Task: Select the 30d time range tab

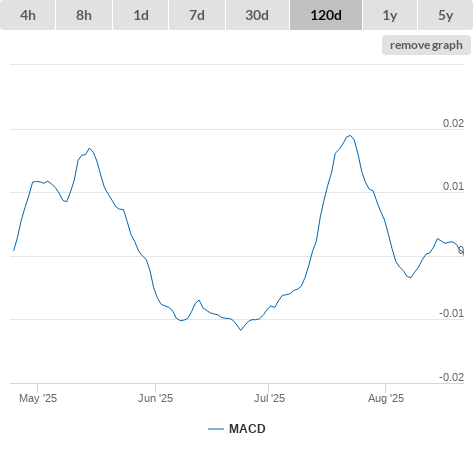Action: tap(257, 15)
